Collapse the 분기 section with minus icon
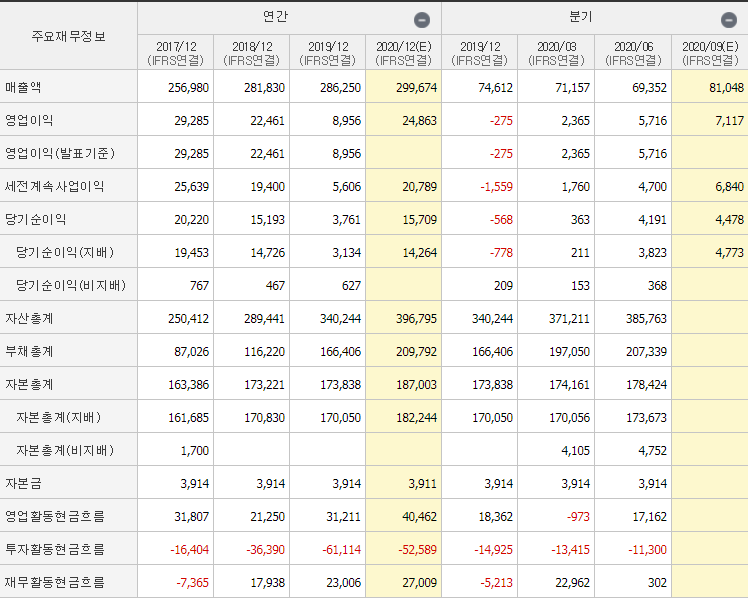The image size is (748, 598). point(728,20)
